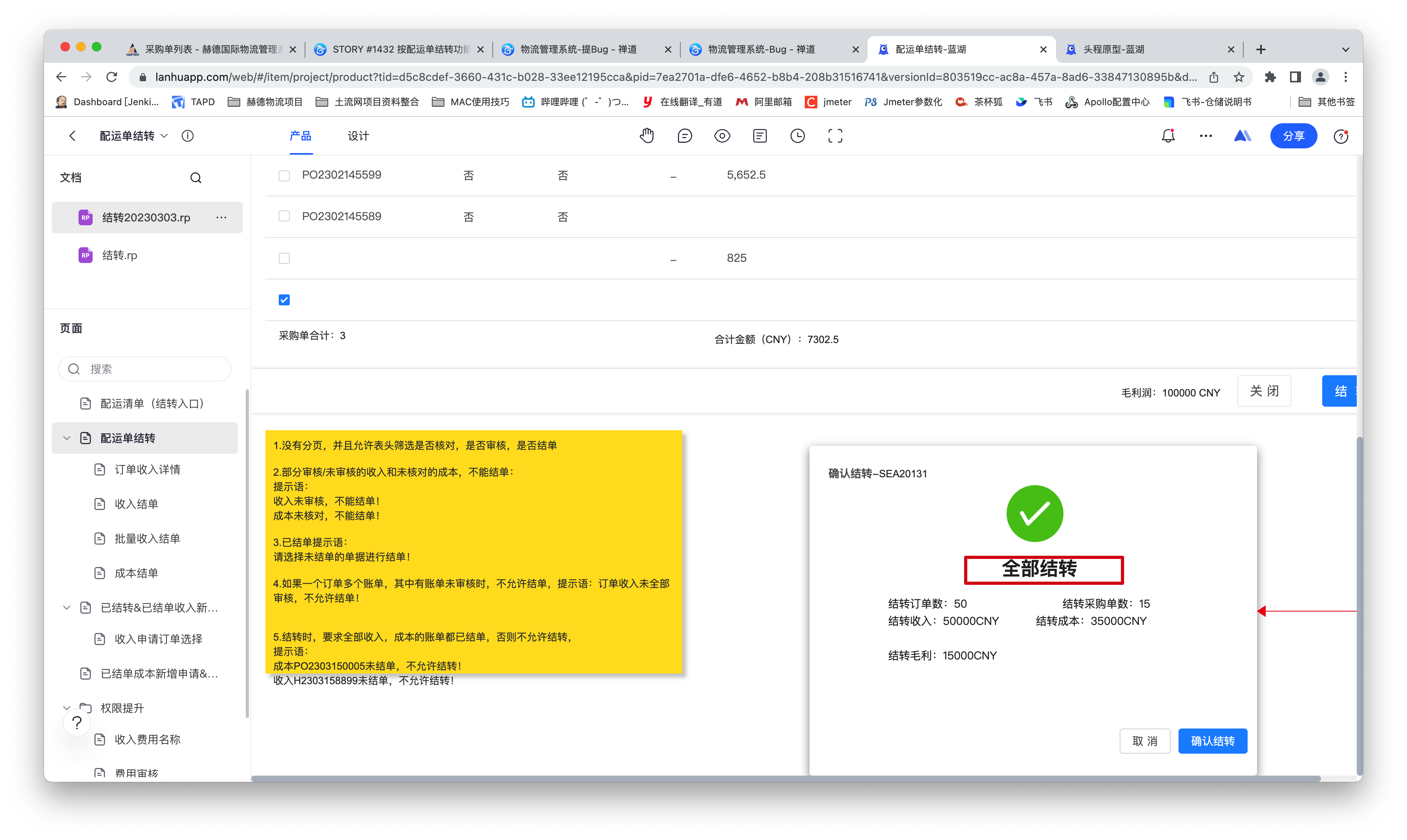Check the PO2302145599 row checkbox
The height and width of the screenshot is (840, 1407).
point(284,175)
